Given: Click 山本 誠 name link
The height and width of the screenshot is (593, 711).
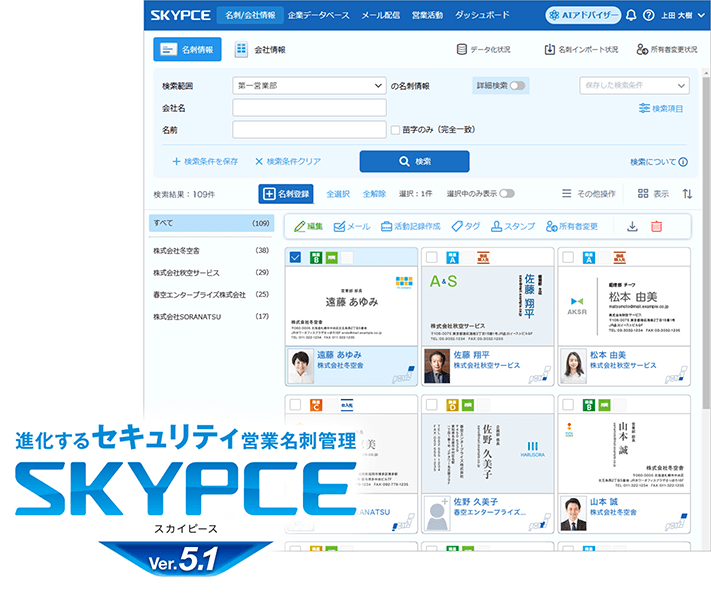Looking at the screenshot, I should tap(604, 502).
